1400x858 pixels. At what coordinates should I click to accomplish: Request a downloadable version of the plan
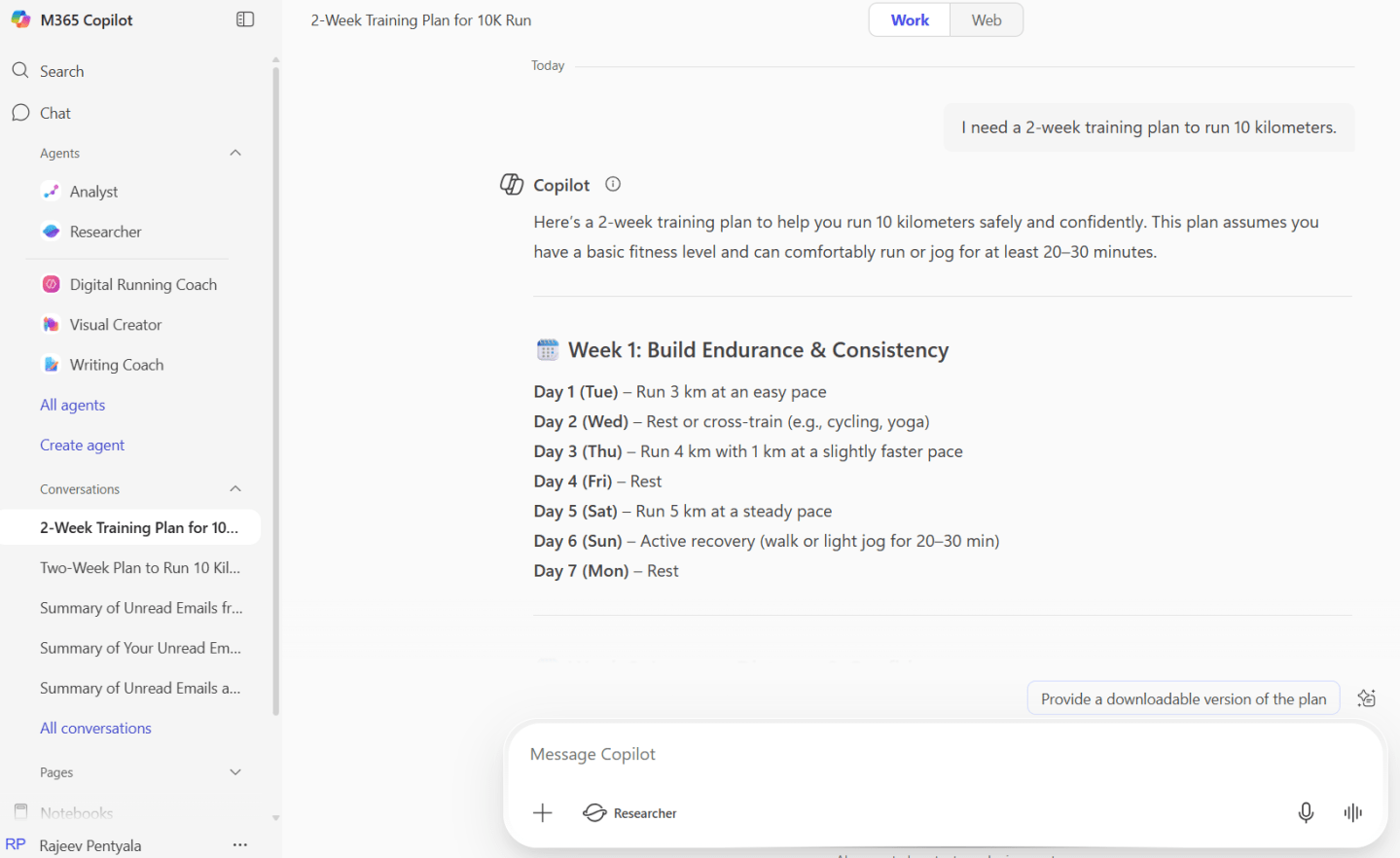pyautogui.click(x=1183, y=698)
